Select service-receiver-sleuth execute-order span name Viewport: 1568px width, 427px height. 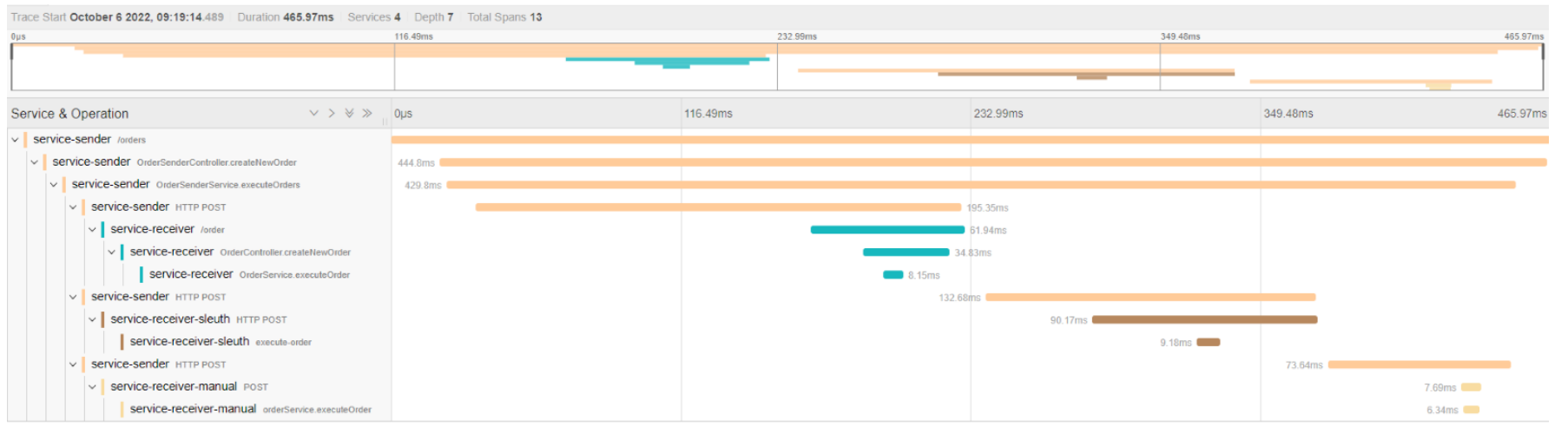(x=189, y=342)
